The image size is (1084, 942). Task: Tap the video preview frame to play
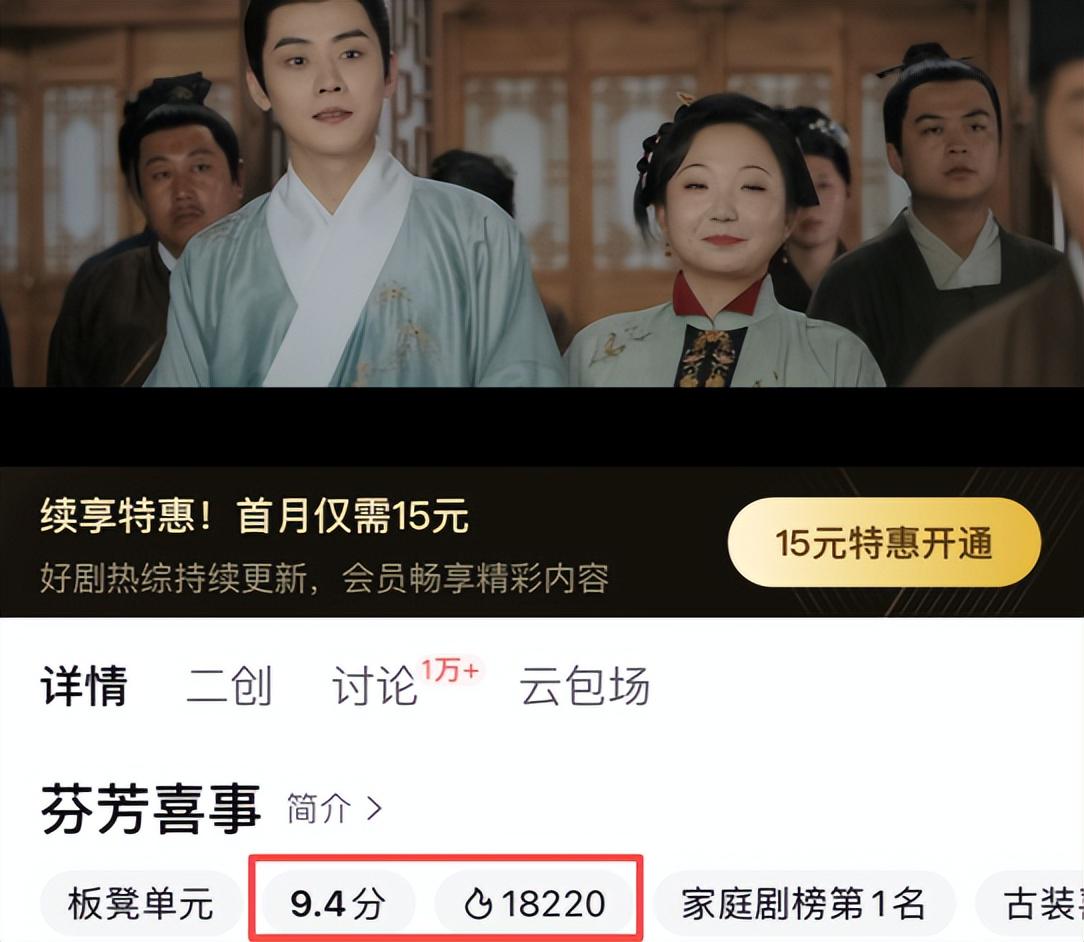tap(542, 194)
